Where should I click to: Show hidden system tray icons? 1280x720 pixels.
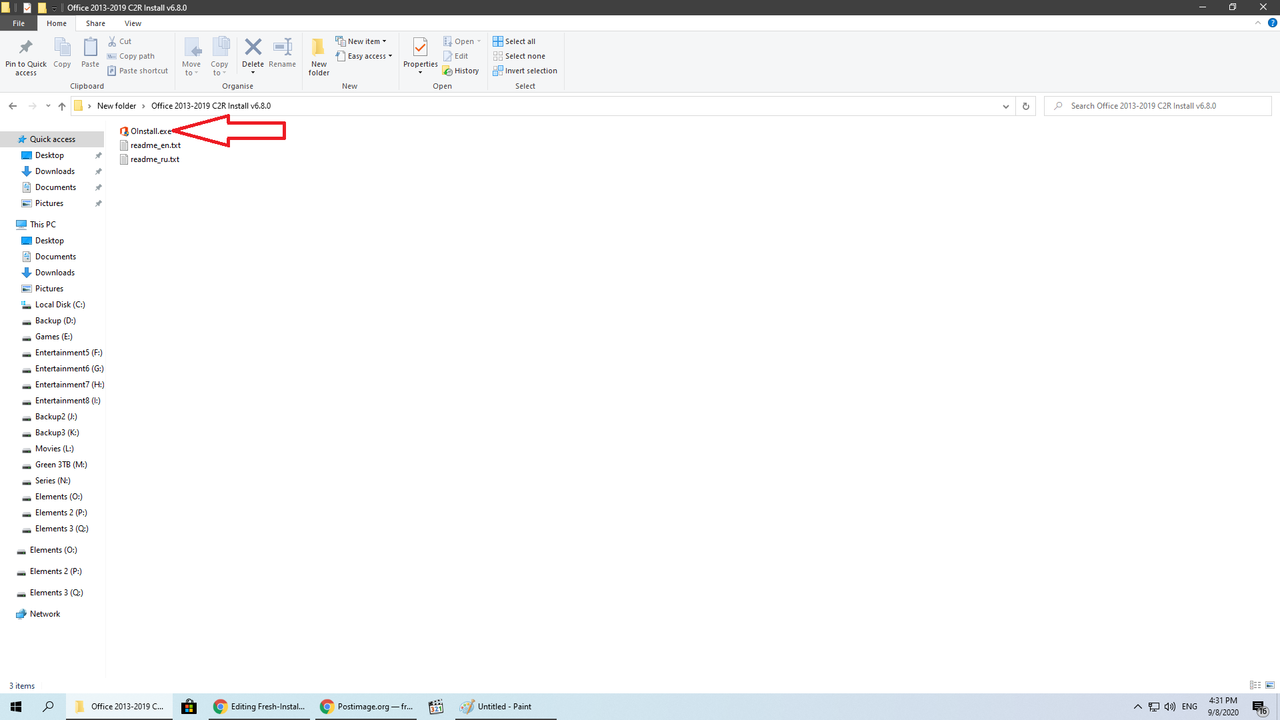1136,706
